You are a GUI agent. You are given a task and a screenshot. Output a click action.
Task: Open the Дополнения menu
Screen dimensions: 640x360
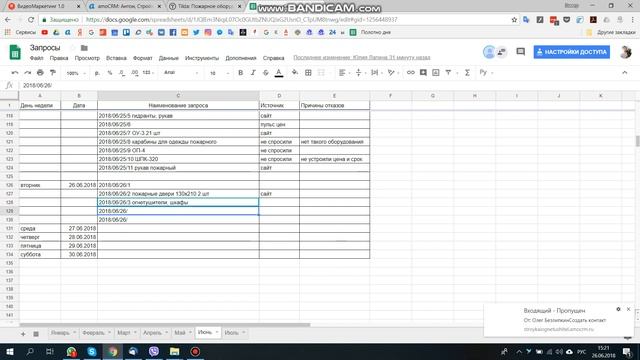(241, 58)
